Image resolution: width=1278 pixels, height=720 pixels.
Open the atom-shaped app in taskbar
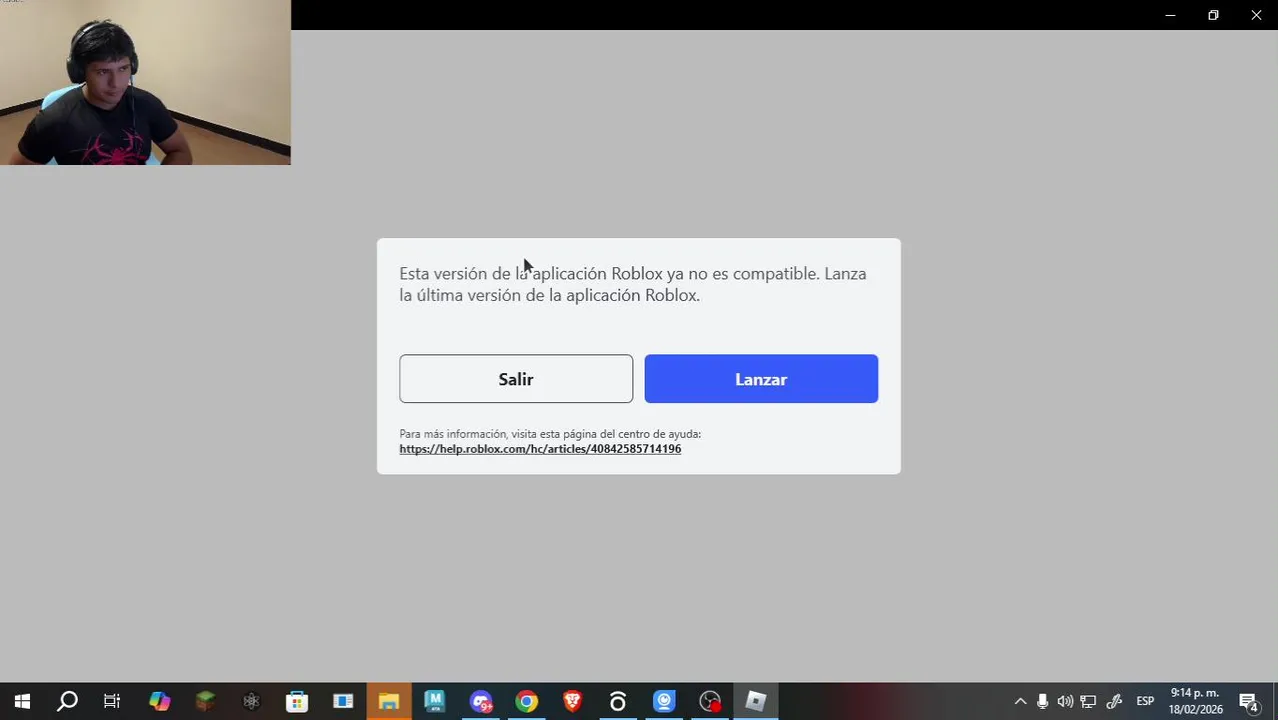coord(251,701)
